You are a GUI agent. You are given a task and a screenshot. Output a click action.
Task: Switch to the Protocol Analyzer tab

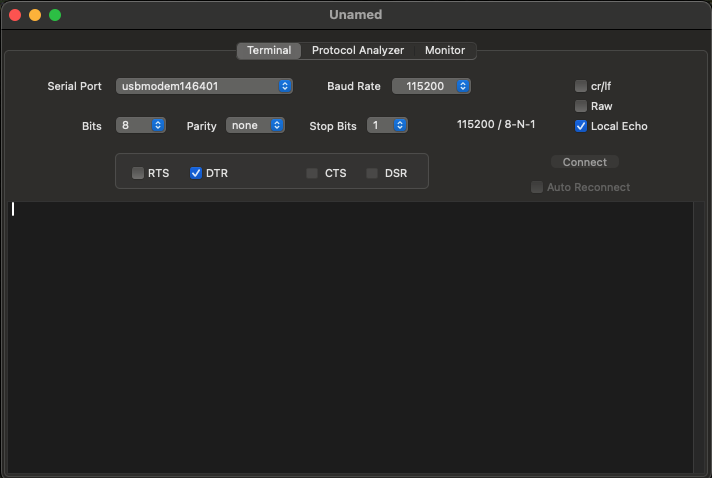point(358,50)
